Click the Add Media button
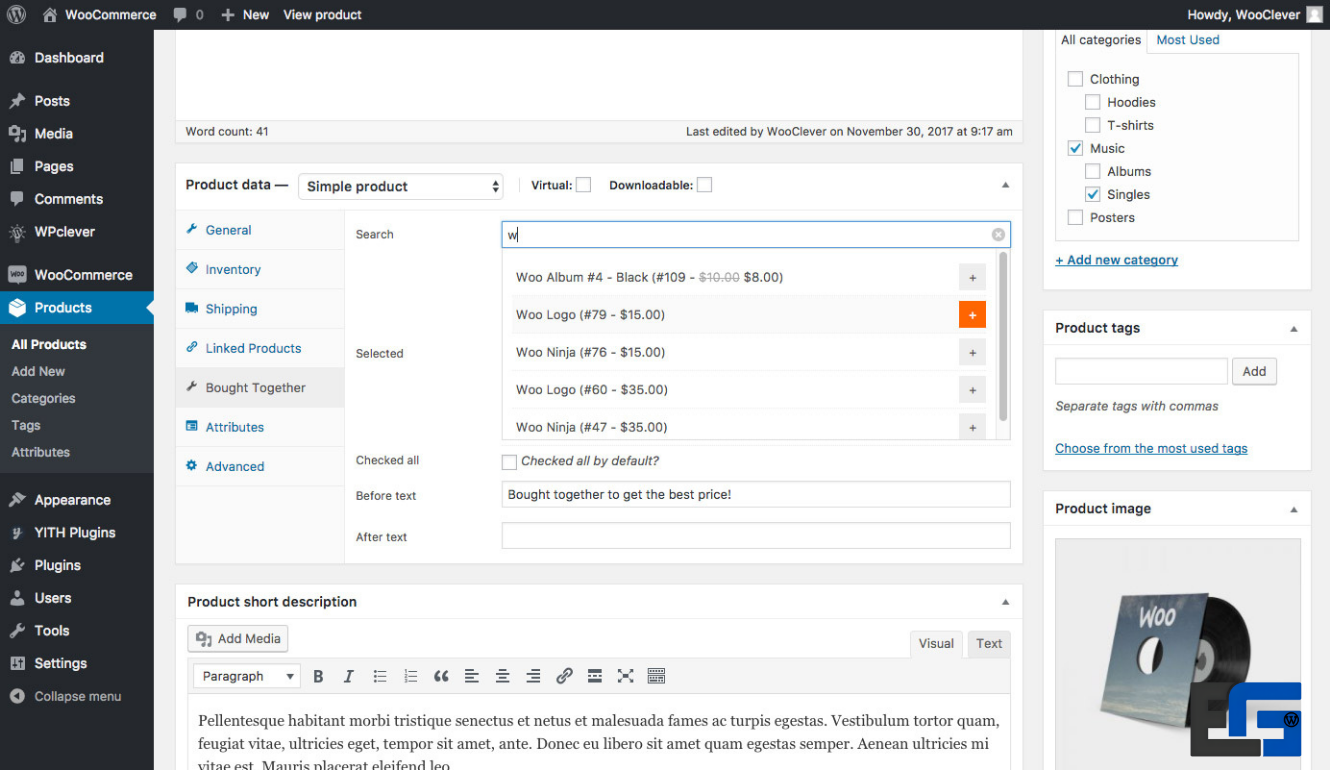The image size is (1330, 770). tap(238, 639)
